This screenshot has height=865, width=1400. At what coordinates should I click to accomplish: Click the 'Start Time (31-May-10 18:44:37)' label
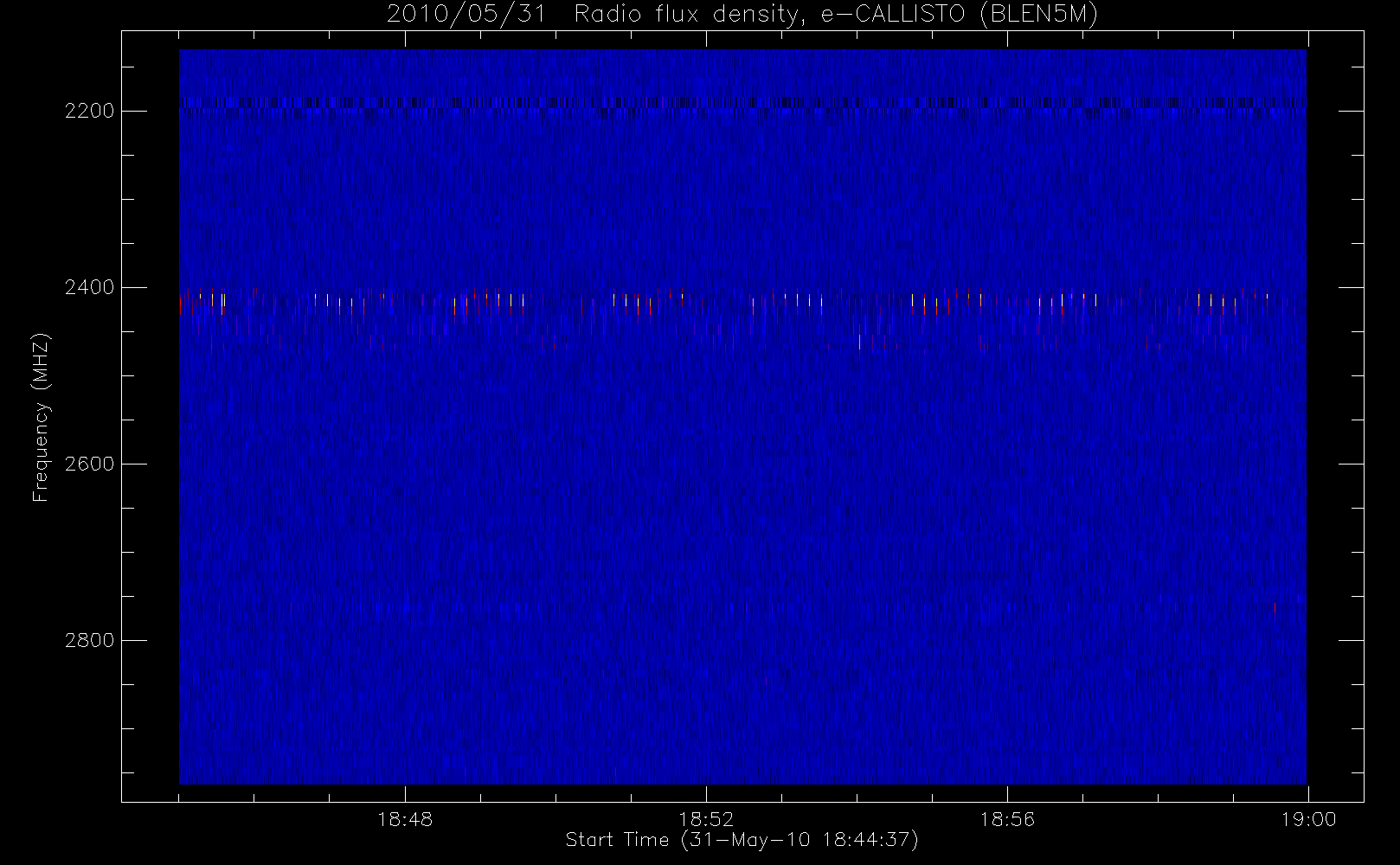click(742, 840)
